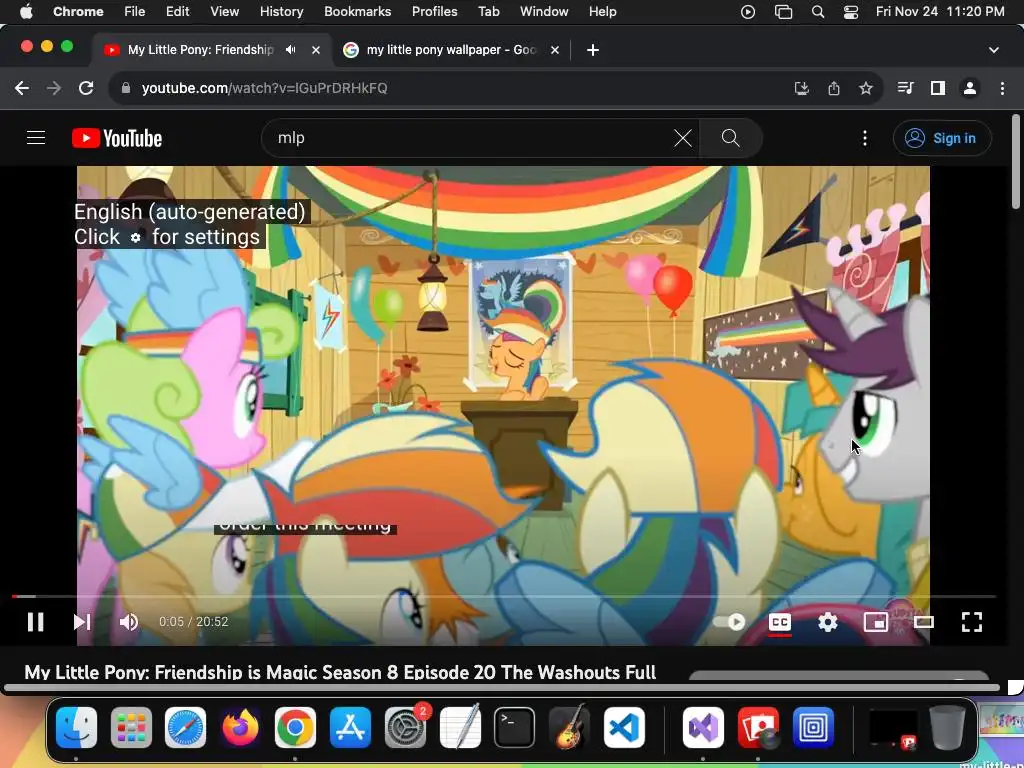Screen dimensions: 1024x768
Task: Open the History menu
Action: (281, 11)
